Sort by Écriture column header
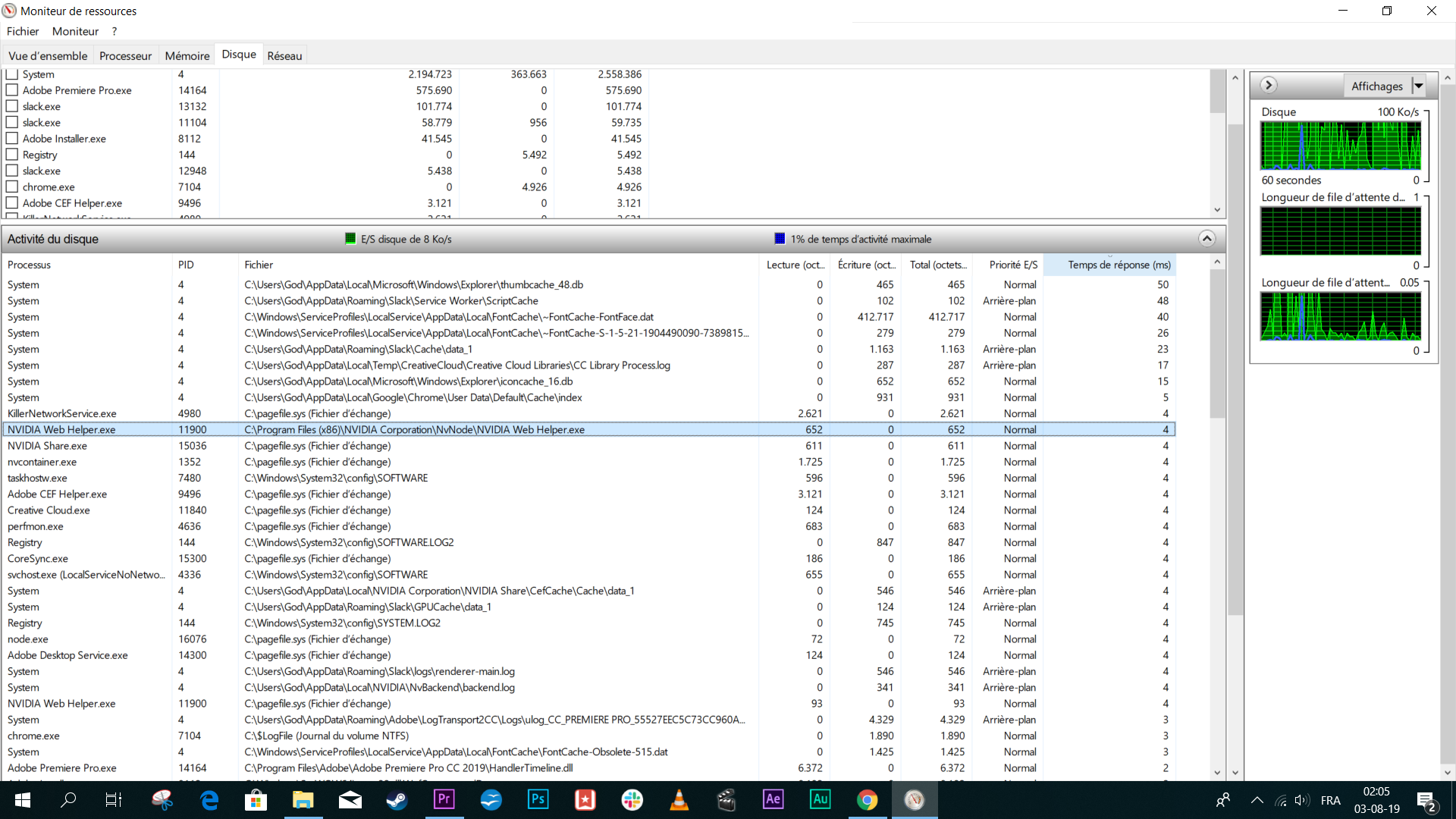Screen dimensions: 1456x819 (x=866, y=265)
